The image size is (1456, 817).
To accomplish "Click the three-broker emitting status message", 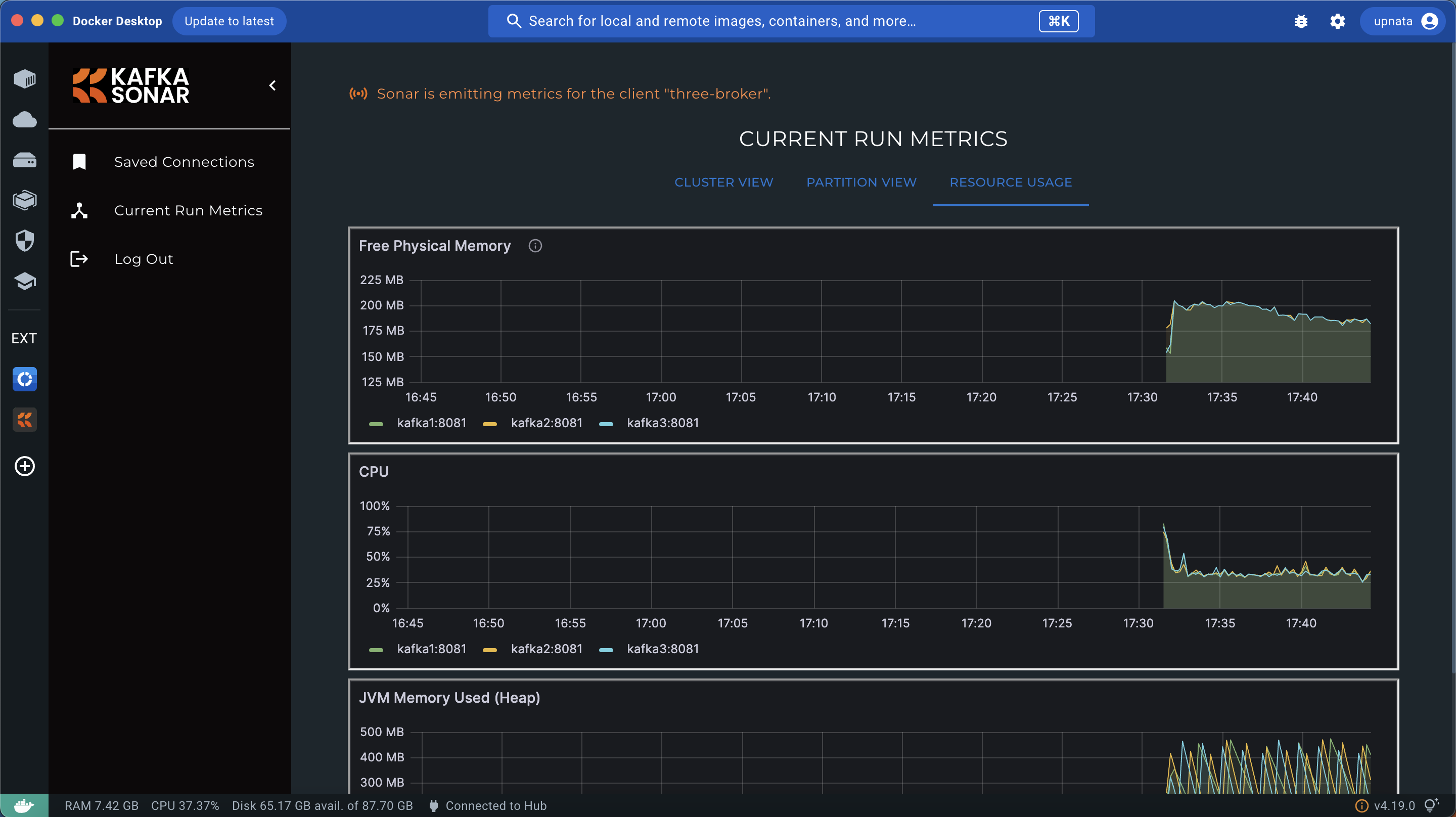I will 574,94.
